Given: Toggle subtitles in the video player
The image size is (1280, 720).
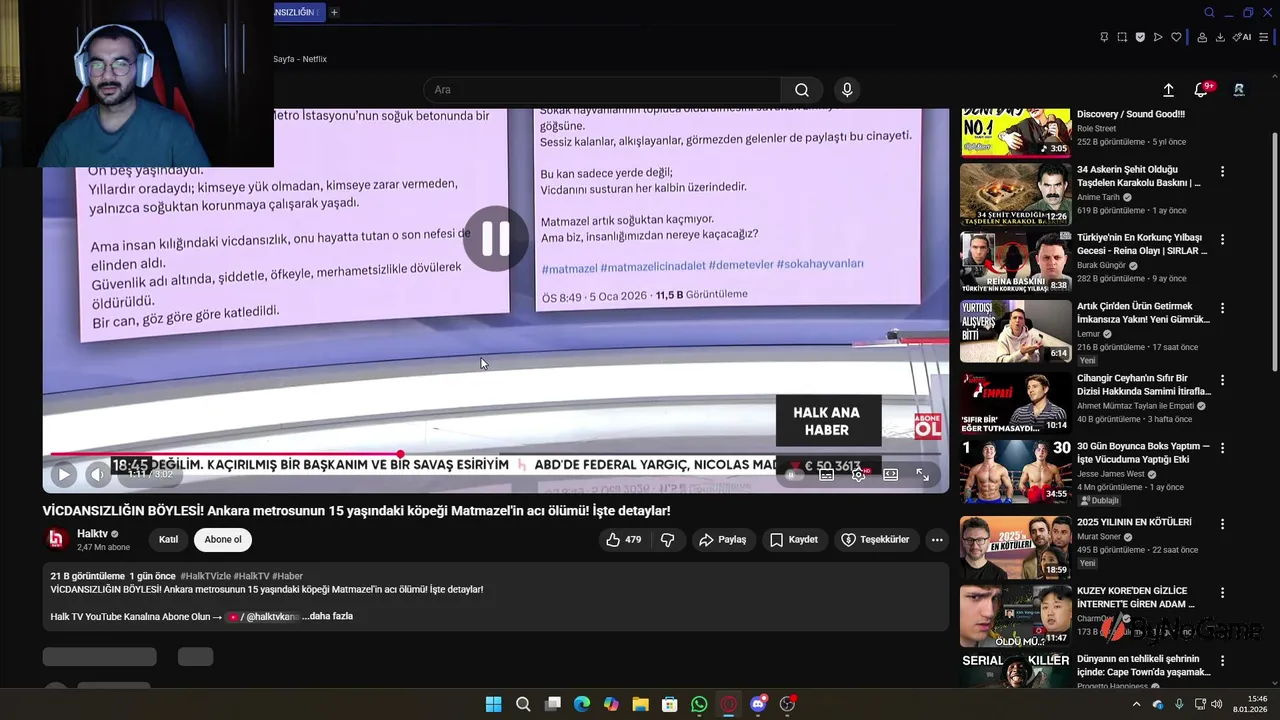Looking at the screenshot, I should click(x=826, y=474).
